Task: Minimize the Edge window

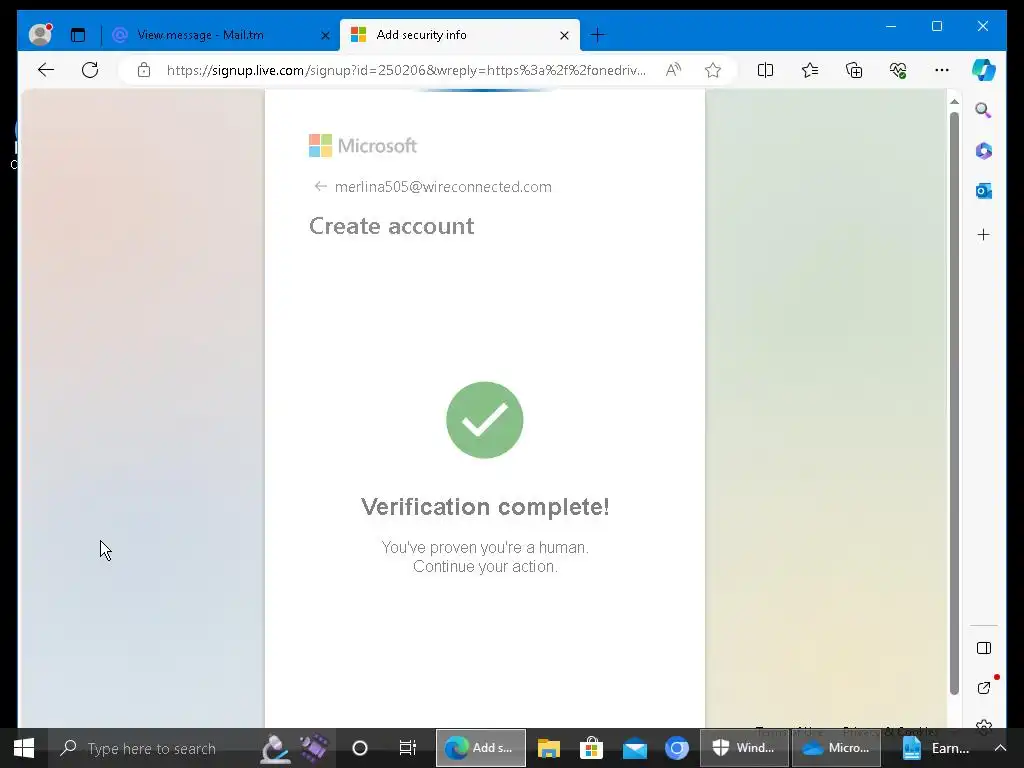Action: tap(891, 26)
